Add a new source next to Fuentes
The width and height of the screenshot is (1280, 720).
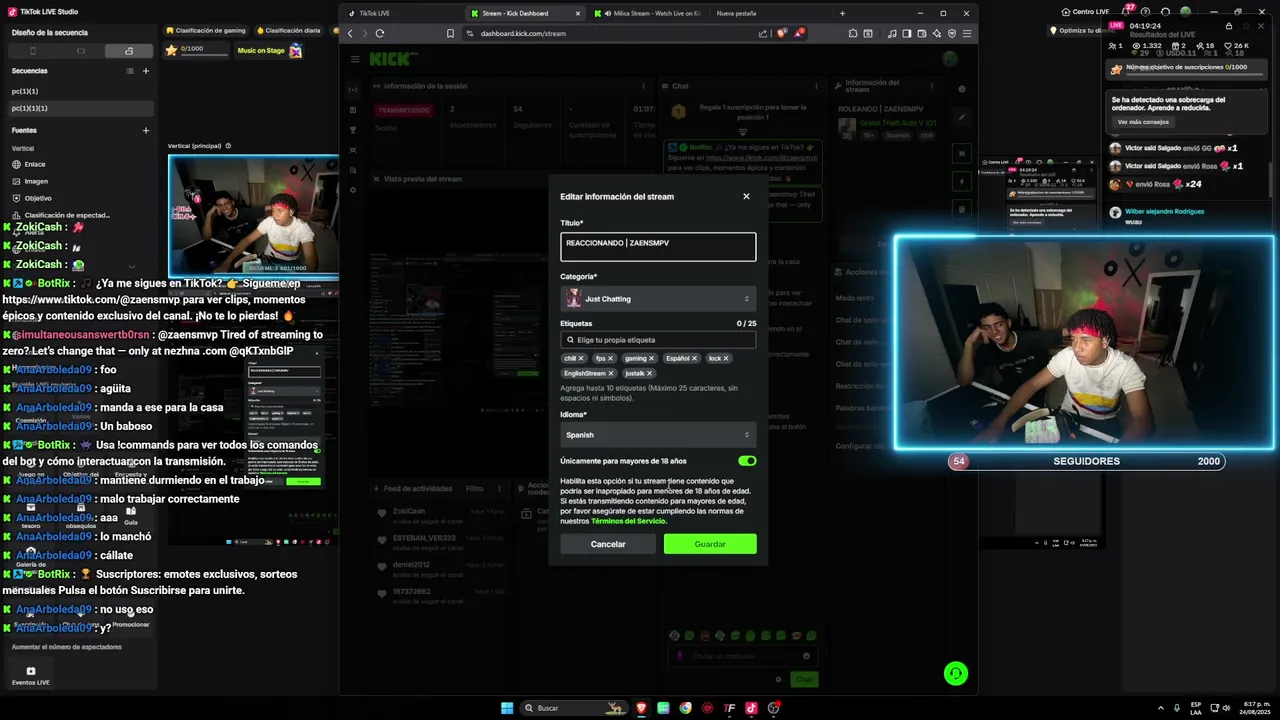(146, 130)
